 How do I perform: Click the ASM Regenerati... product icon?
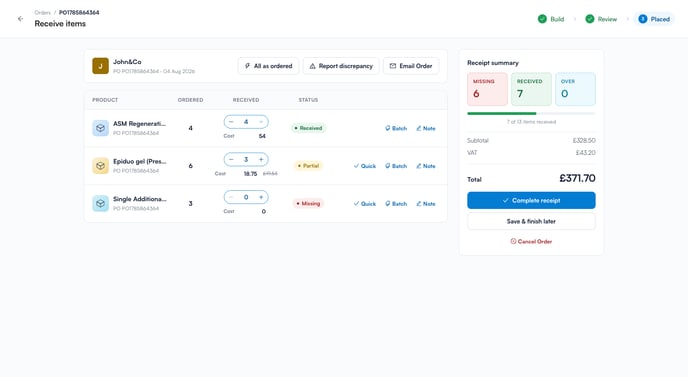click(100, 128)
